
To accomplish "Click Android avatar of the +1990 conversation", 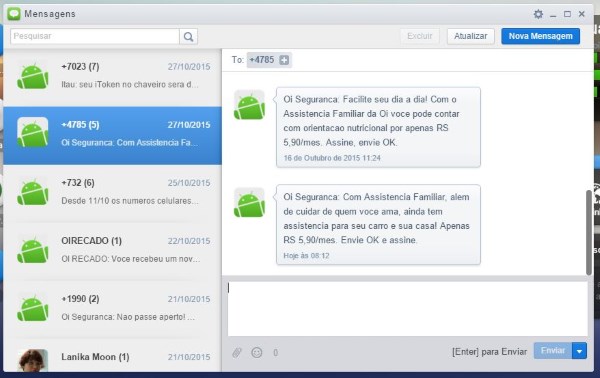I will (33, 308).
